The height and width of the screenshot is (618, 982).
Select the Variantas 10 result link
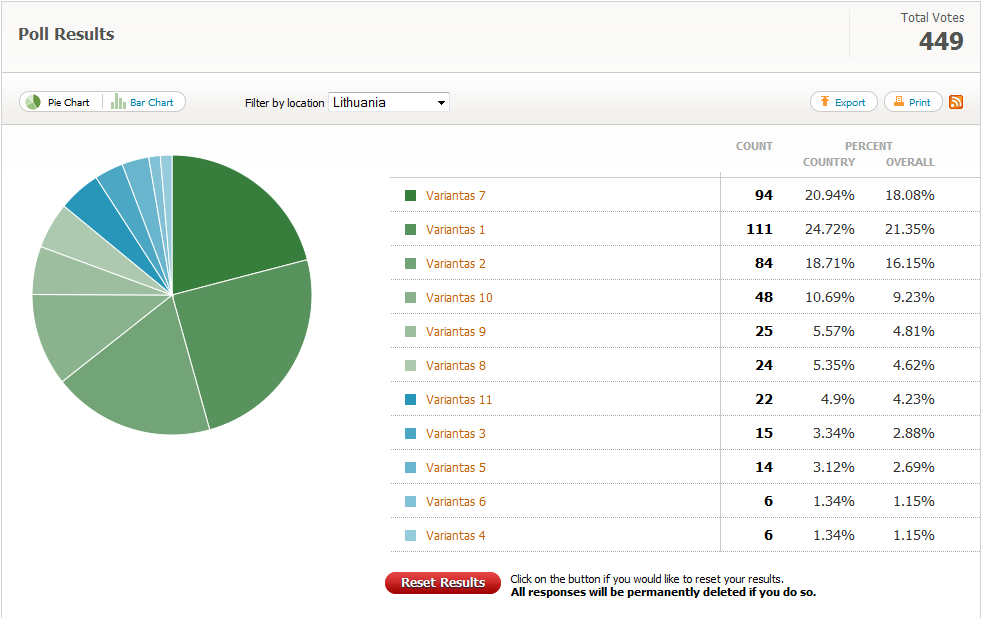click(459, 298)
